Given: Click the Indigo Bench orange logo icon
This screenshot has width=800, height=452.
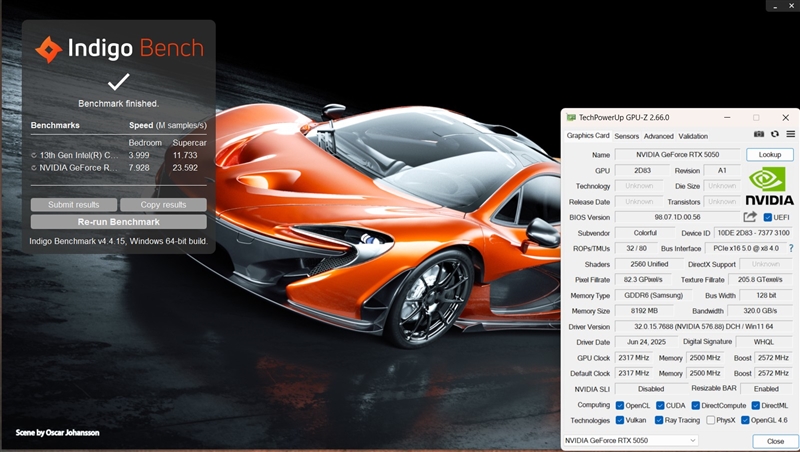Looking at the screenshot, I should [x=48, y=49].
